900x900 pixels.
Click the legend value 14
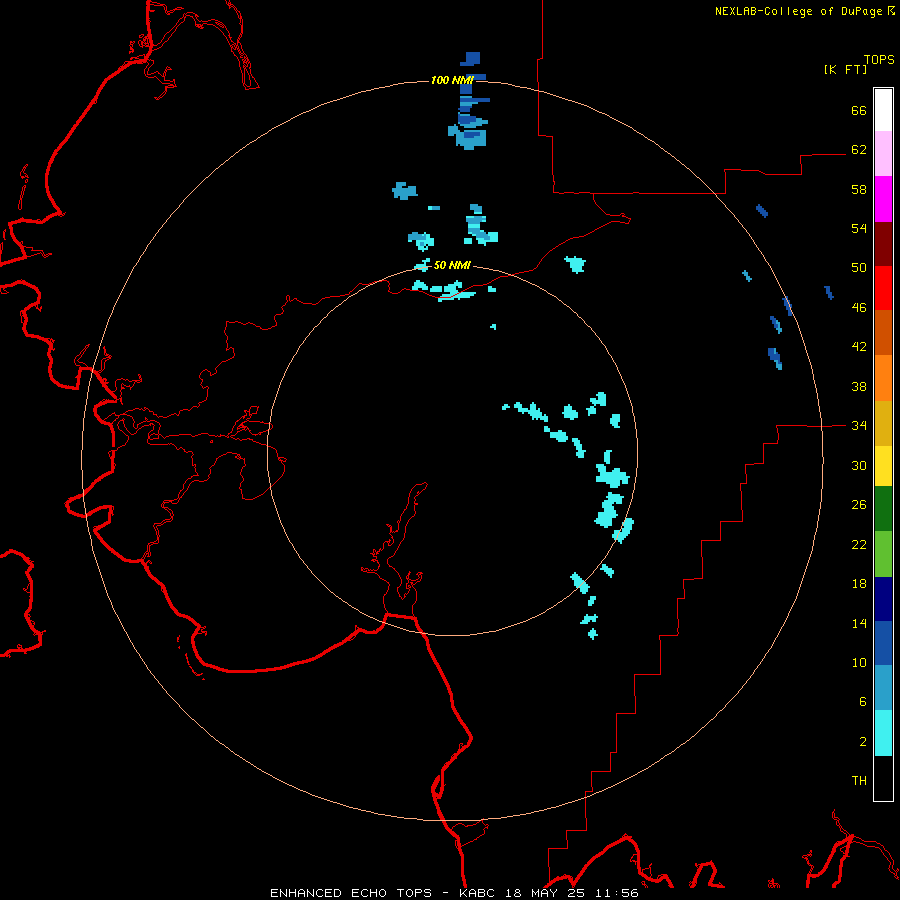859,623
